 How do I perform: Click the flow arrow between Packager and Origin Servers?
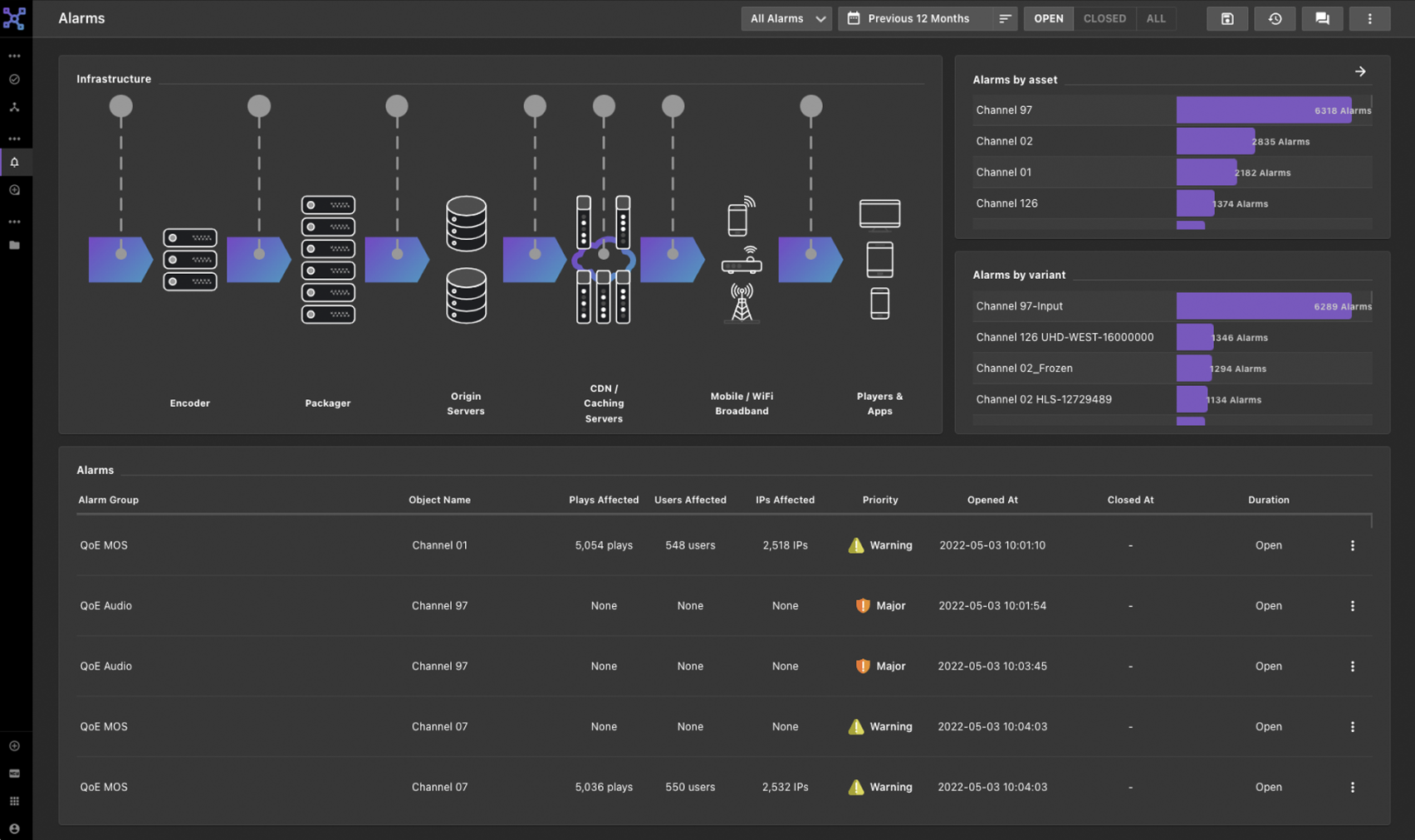pyautogui.click(x=397, y=260)
